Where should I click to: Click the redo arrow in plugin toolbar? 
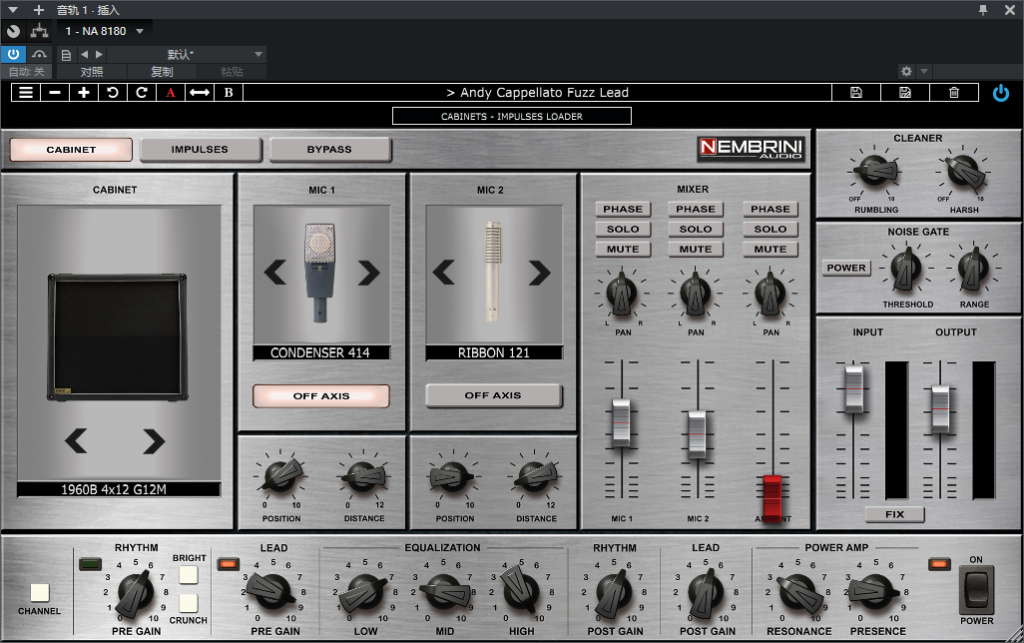pos(142,93)
